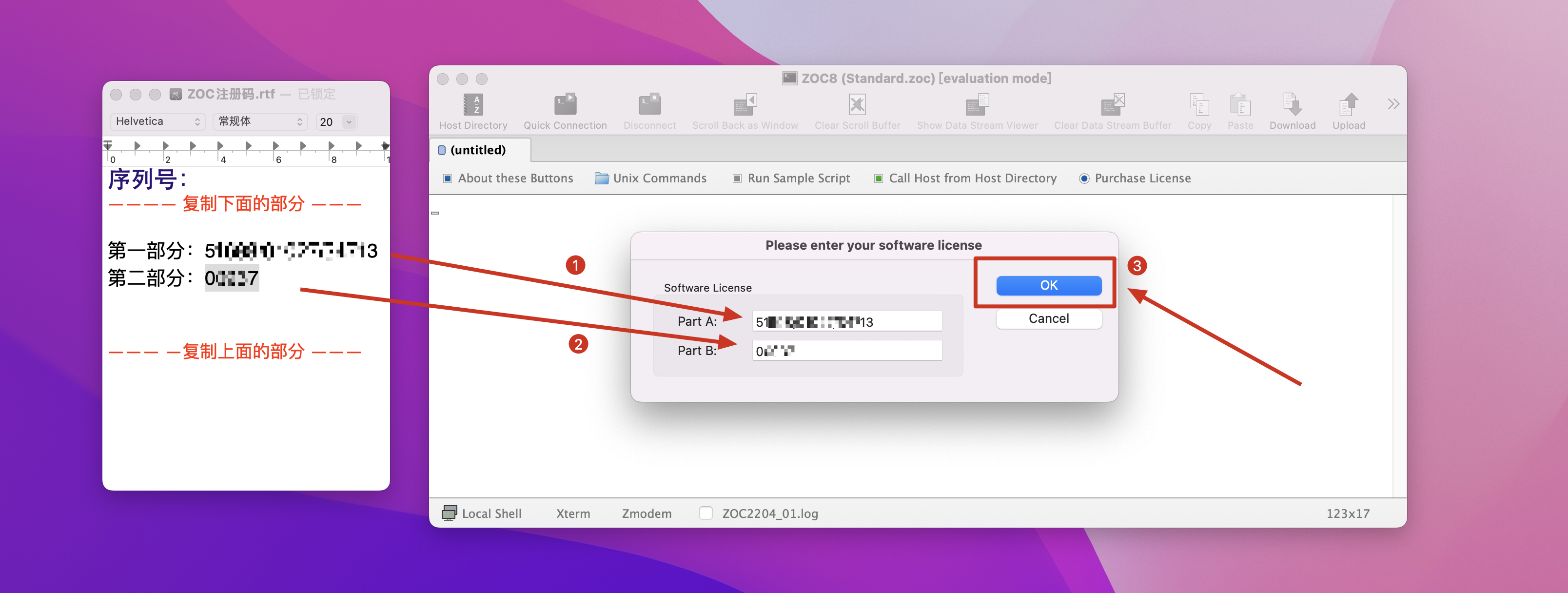Click the Scroll Back as Window icon
This screenshot has height=593, width=1568.
coord(745,105)
